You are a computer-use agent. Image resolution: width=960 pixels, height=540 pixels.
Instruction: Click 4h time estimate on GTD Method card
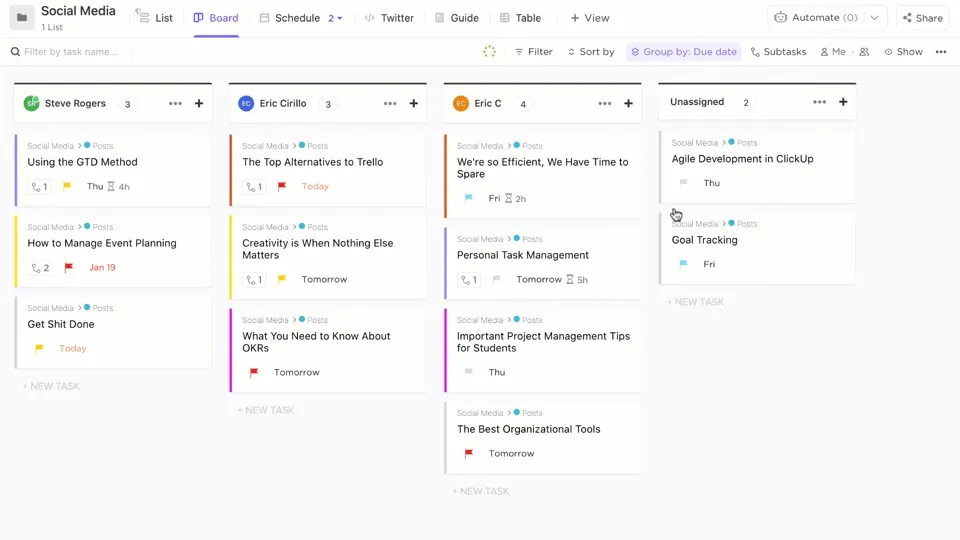(119, 187)
